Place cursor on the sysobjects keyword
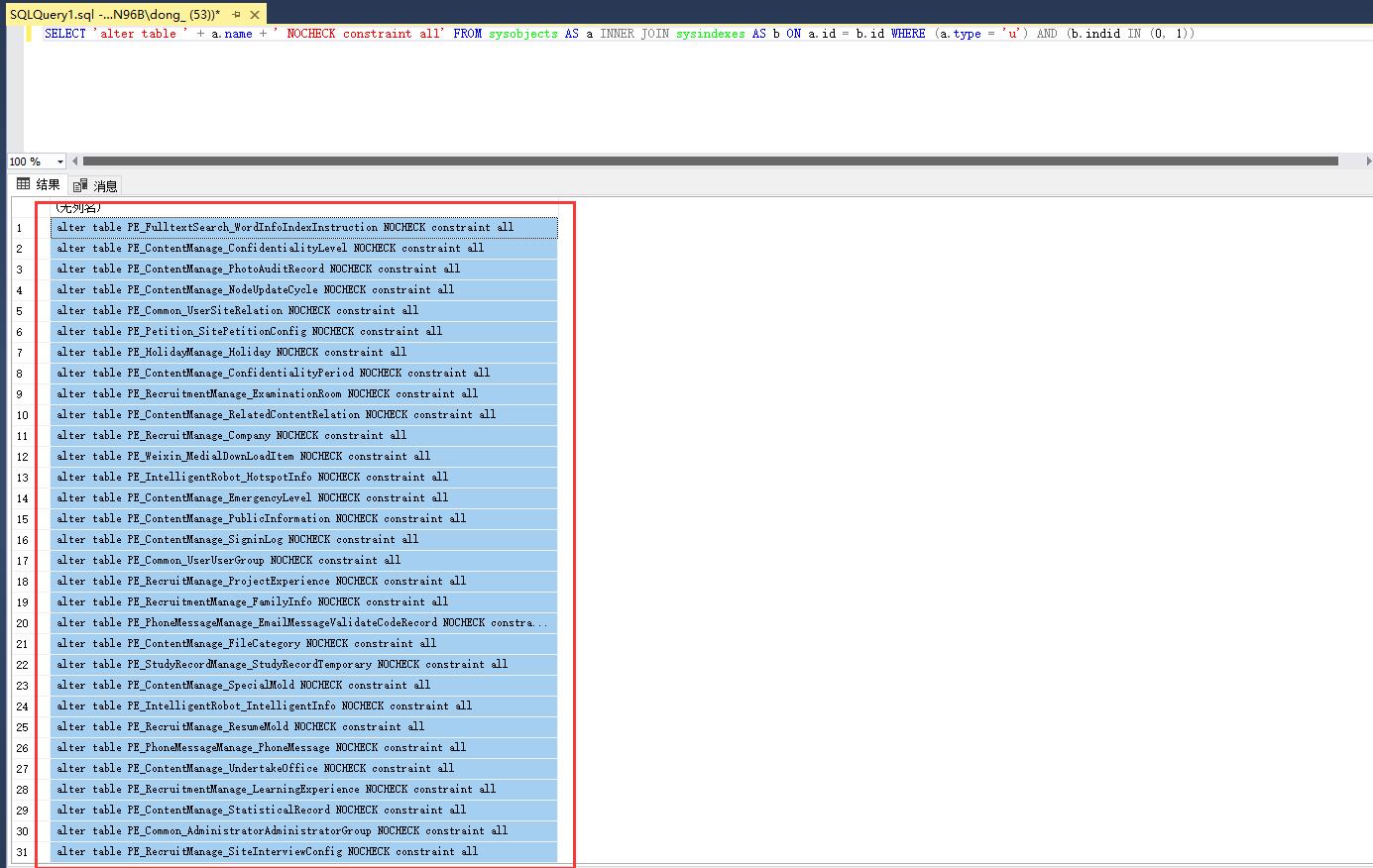 coord(522,34)
